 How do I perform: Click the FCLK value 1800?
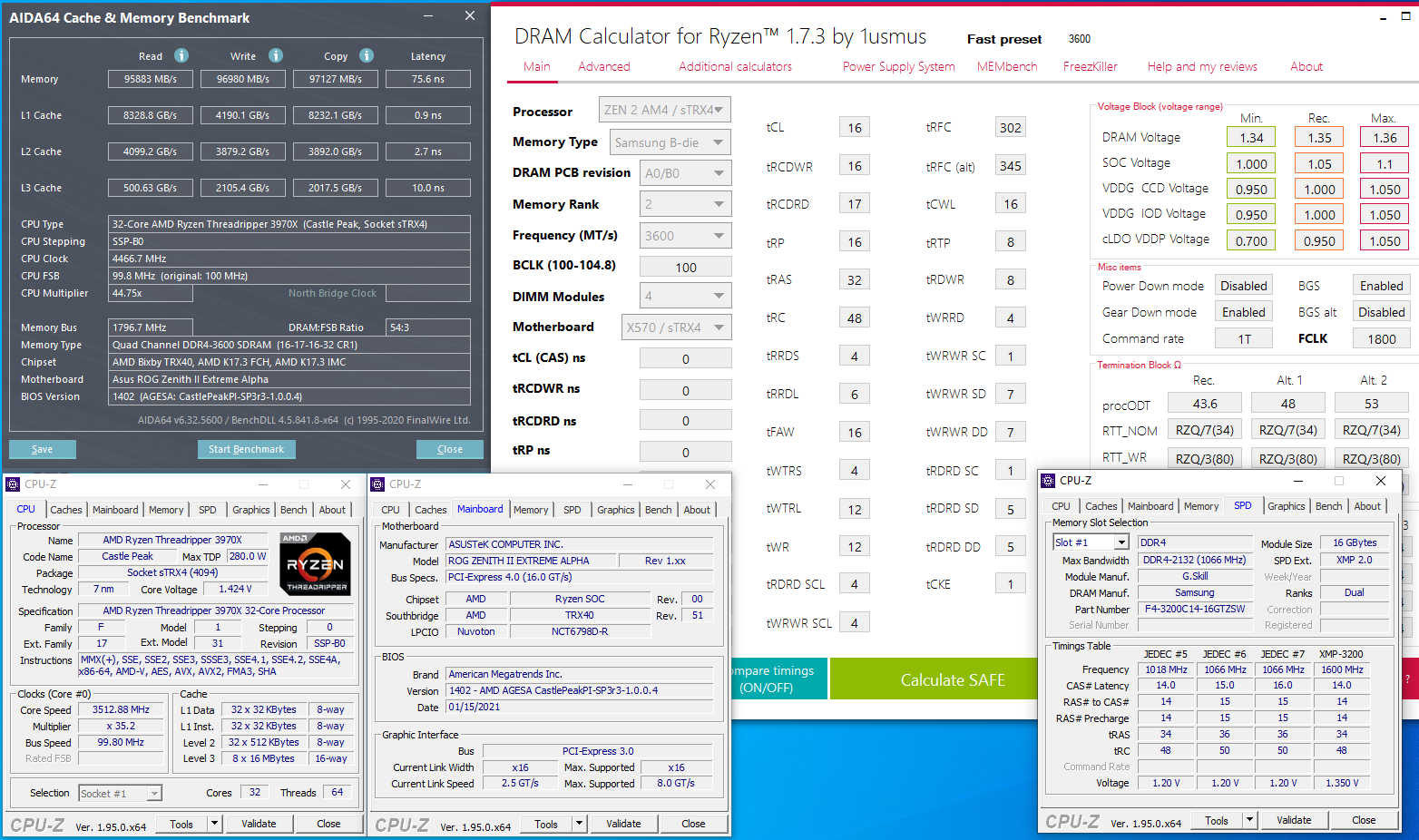[1382, 338]
